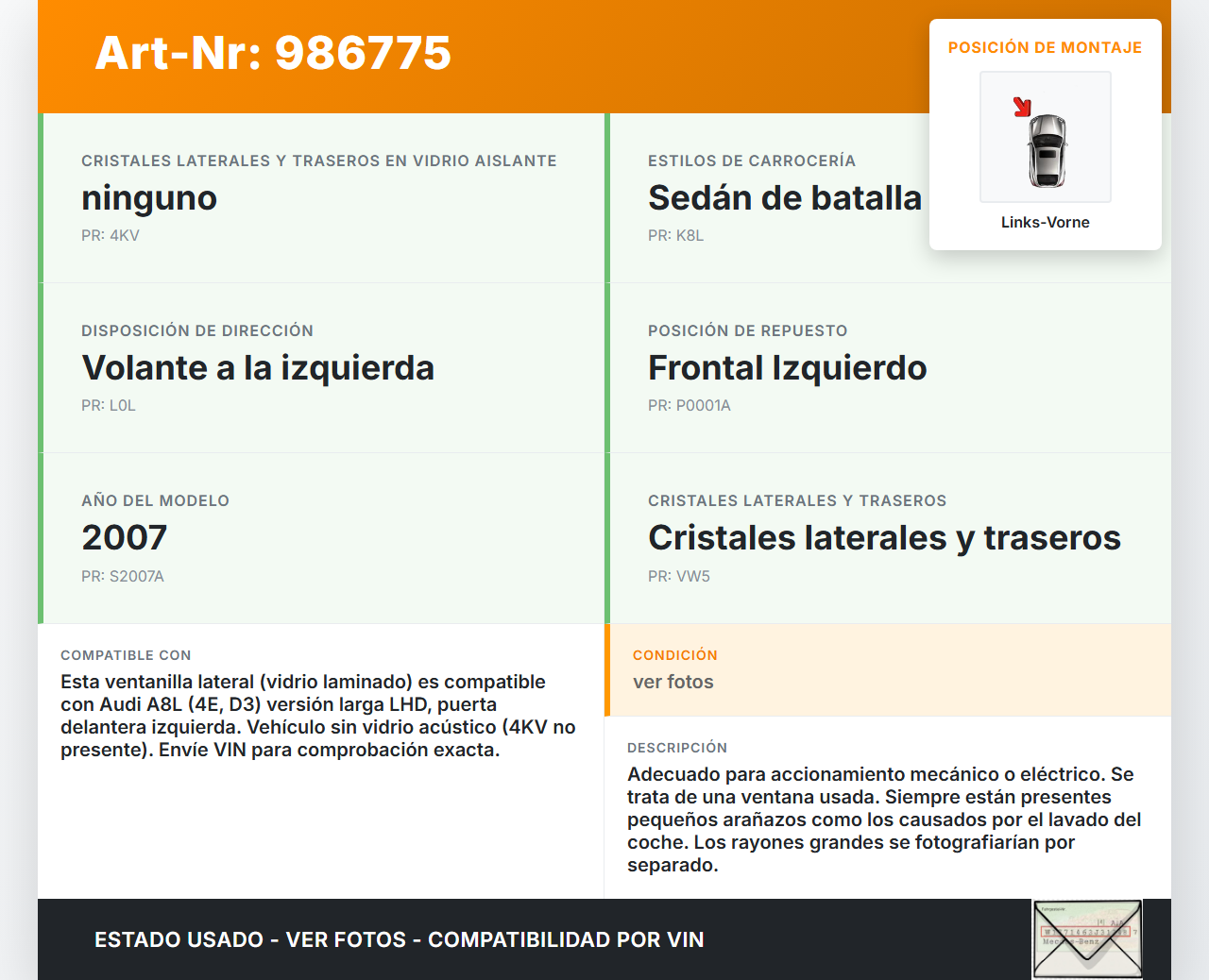Click the 'PR: VW5' code
Screen dimensions: 1209x980
point(679,576)
